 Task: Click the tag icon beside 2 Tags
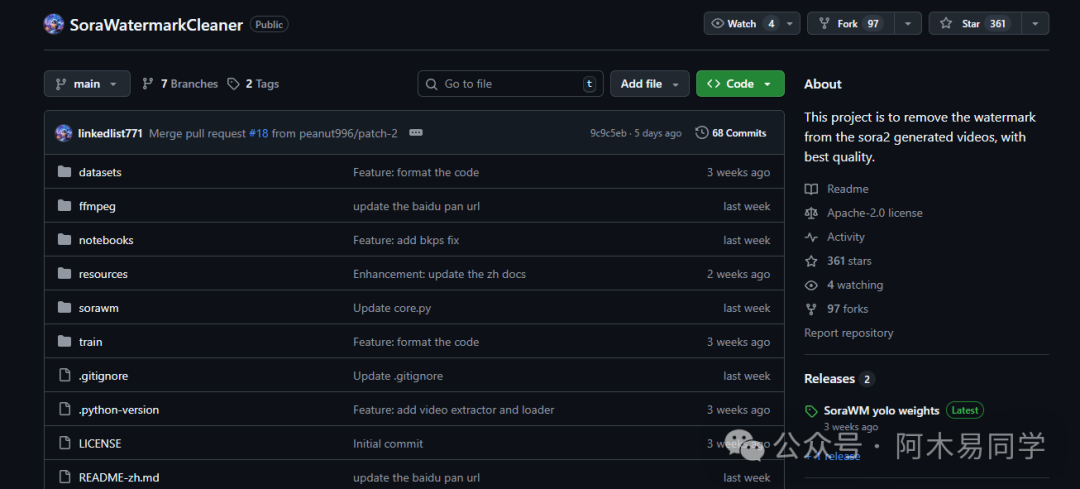click(233, 84)
